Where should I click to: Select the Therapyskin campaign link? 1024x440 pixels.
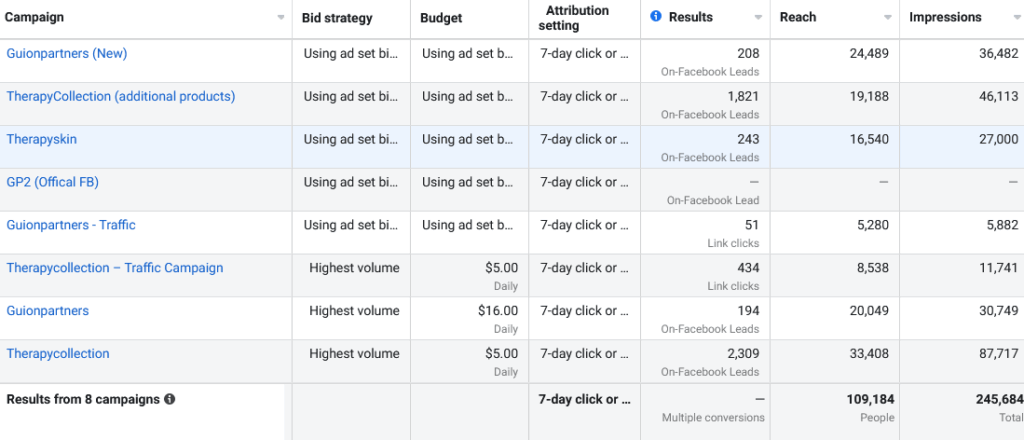point(42,139)
